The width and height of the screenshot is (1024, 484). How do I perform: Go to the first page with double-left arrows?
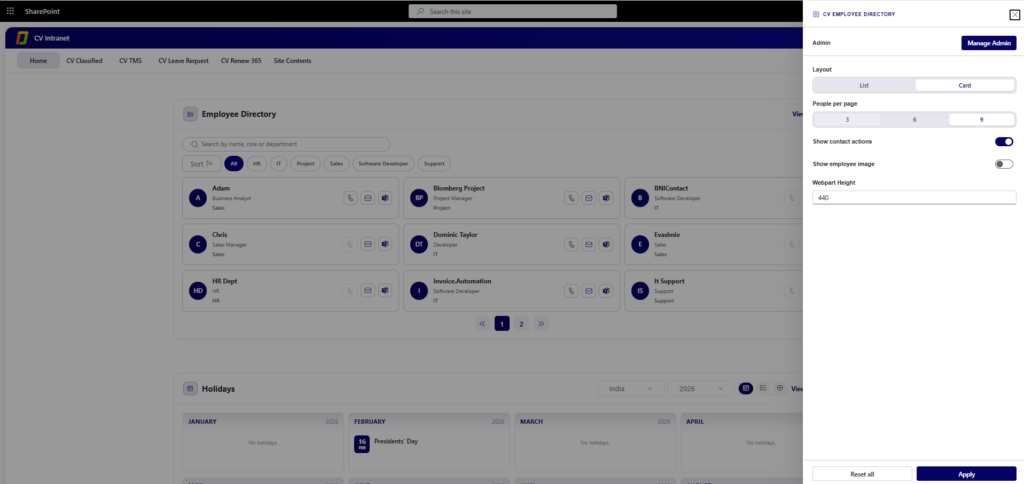point(483,323)
